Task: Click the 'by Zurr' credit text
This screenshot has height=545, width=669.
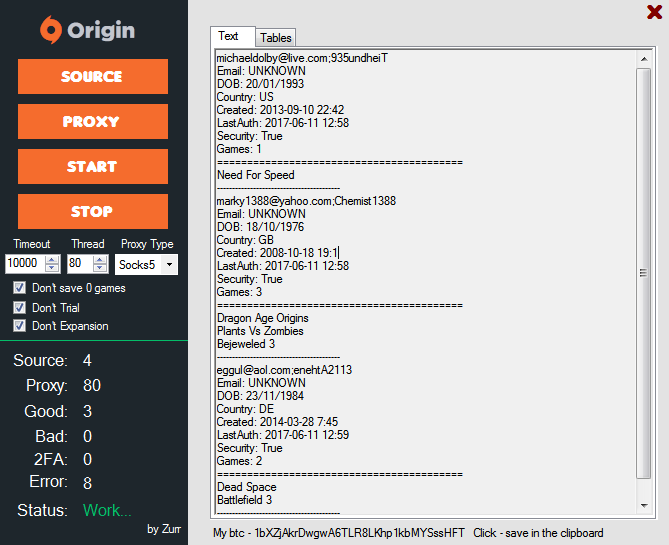Action: [x=164, y=529]
